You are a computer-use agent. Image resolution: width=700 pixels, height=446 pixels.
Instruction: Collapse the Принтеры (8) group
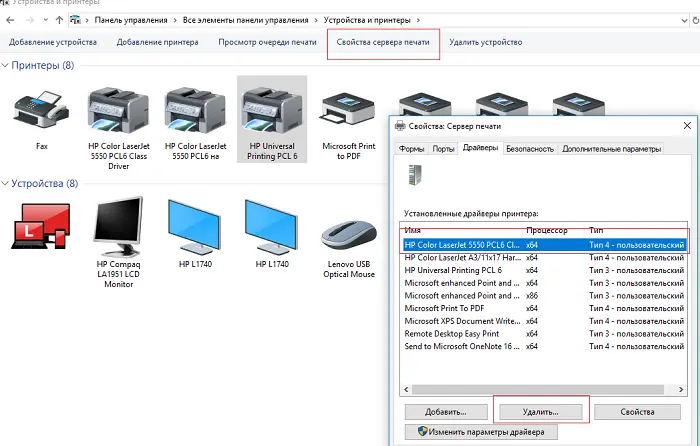click(x=5, y=66)
